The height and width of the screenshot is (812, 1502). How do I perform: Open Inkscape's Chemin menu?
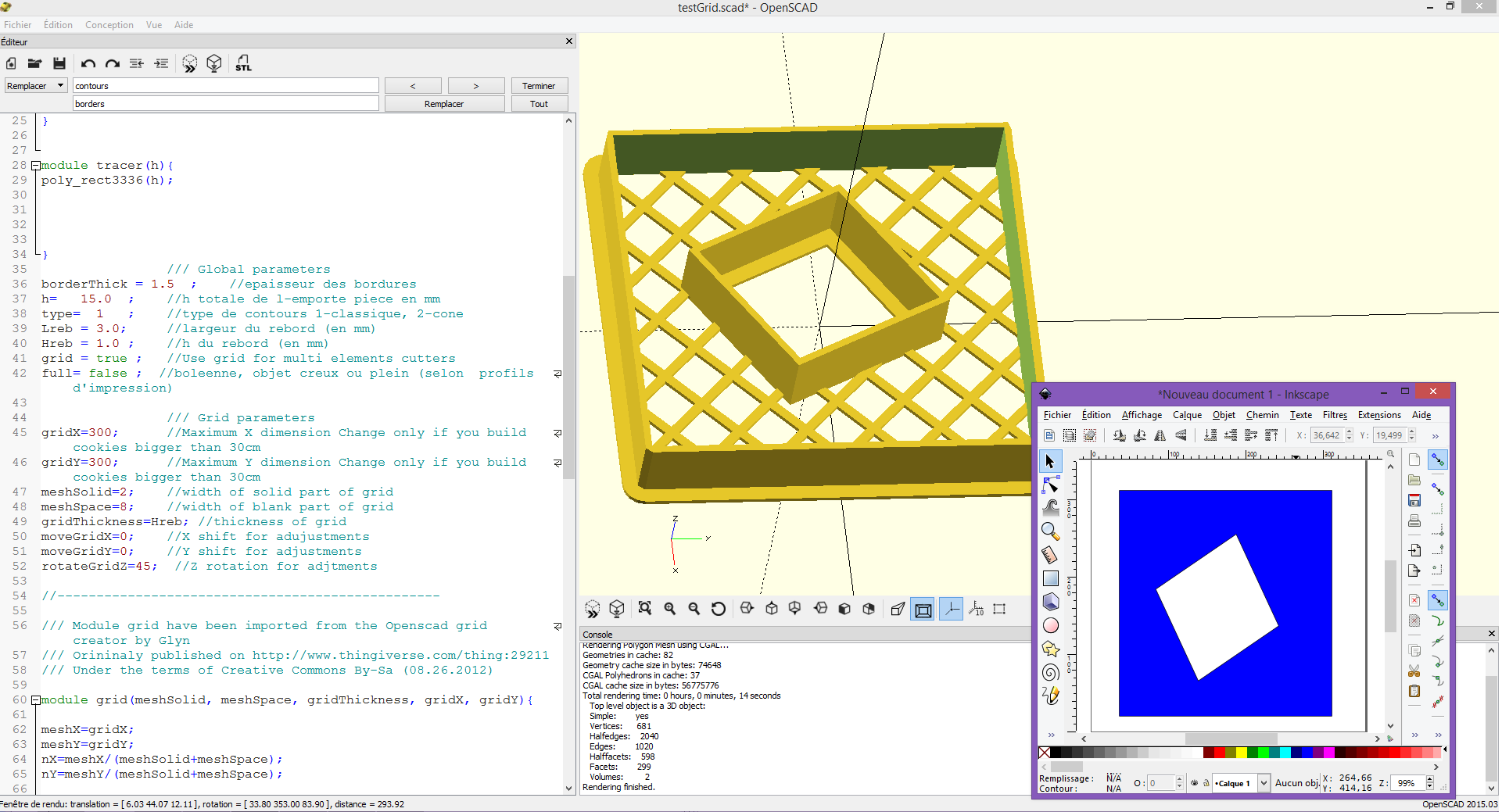click(x=1263, y=415)
